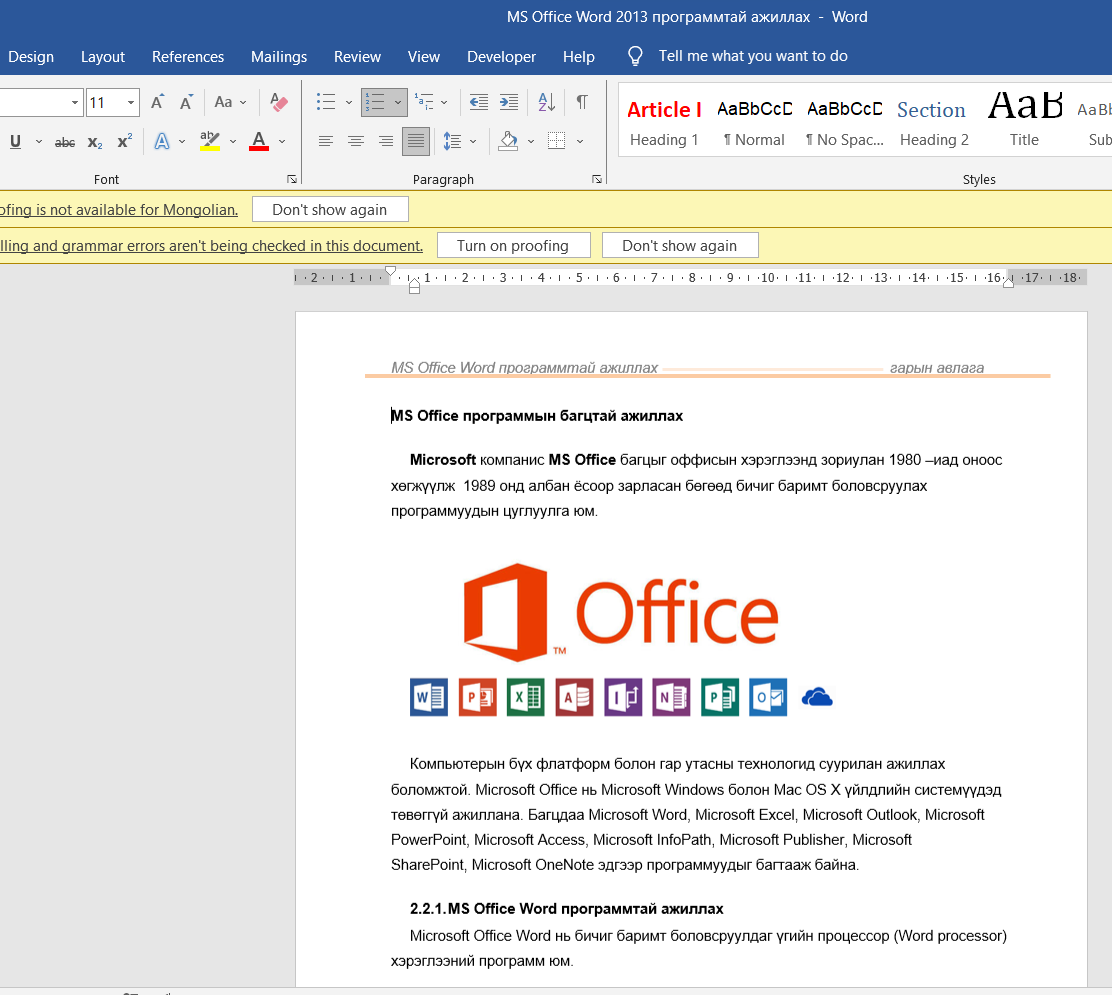Apply the Title style
The image size is (1112, 995).
click(1025, 121)
